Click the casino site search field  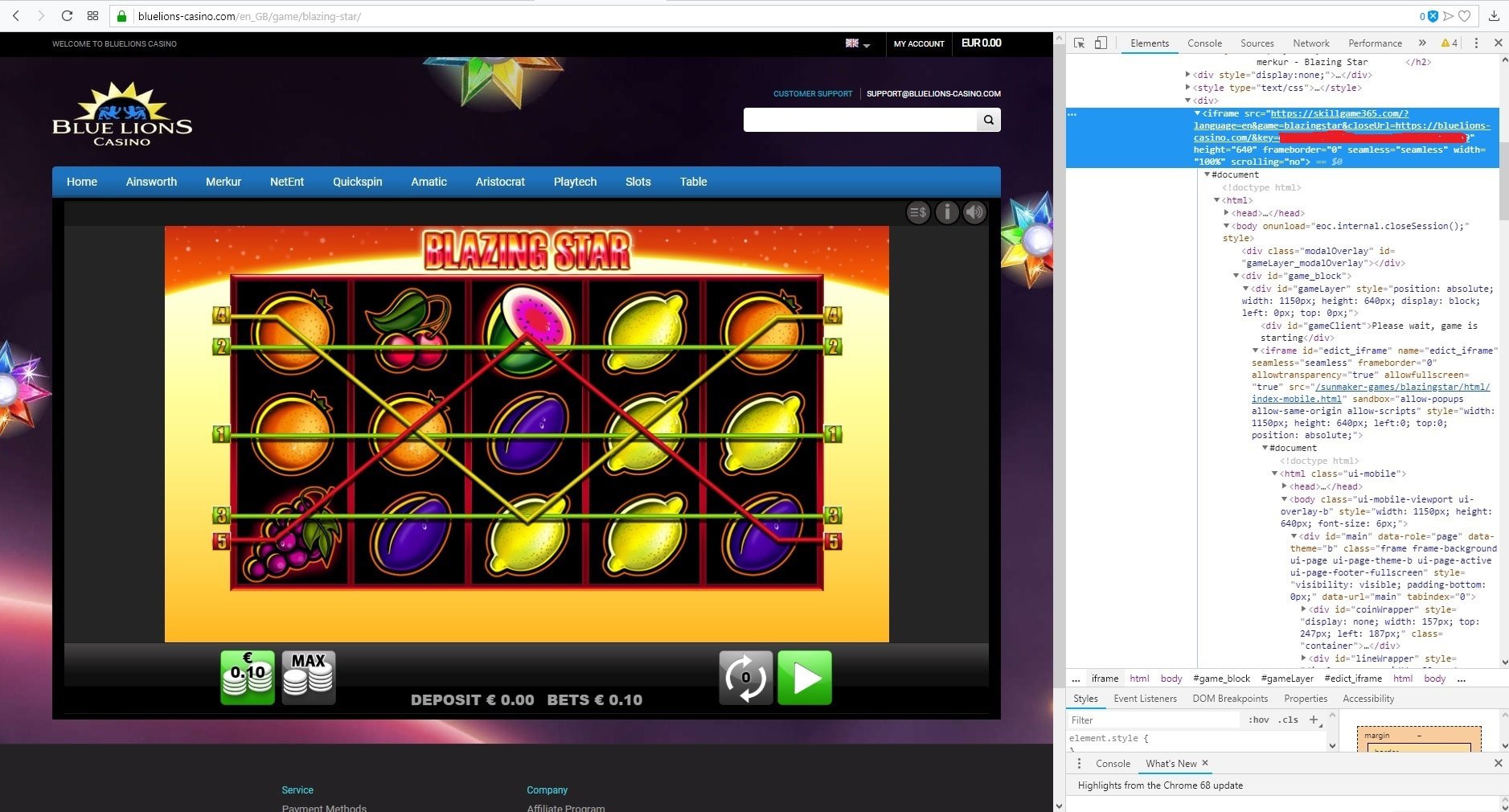click(x=860, y=120)
